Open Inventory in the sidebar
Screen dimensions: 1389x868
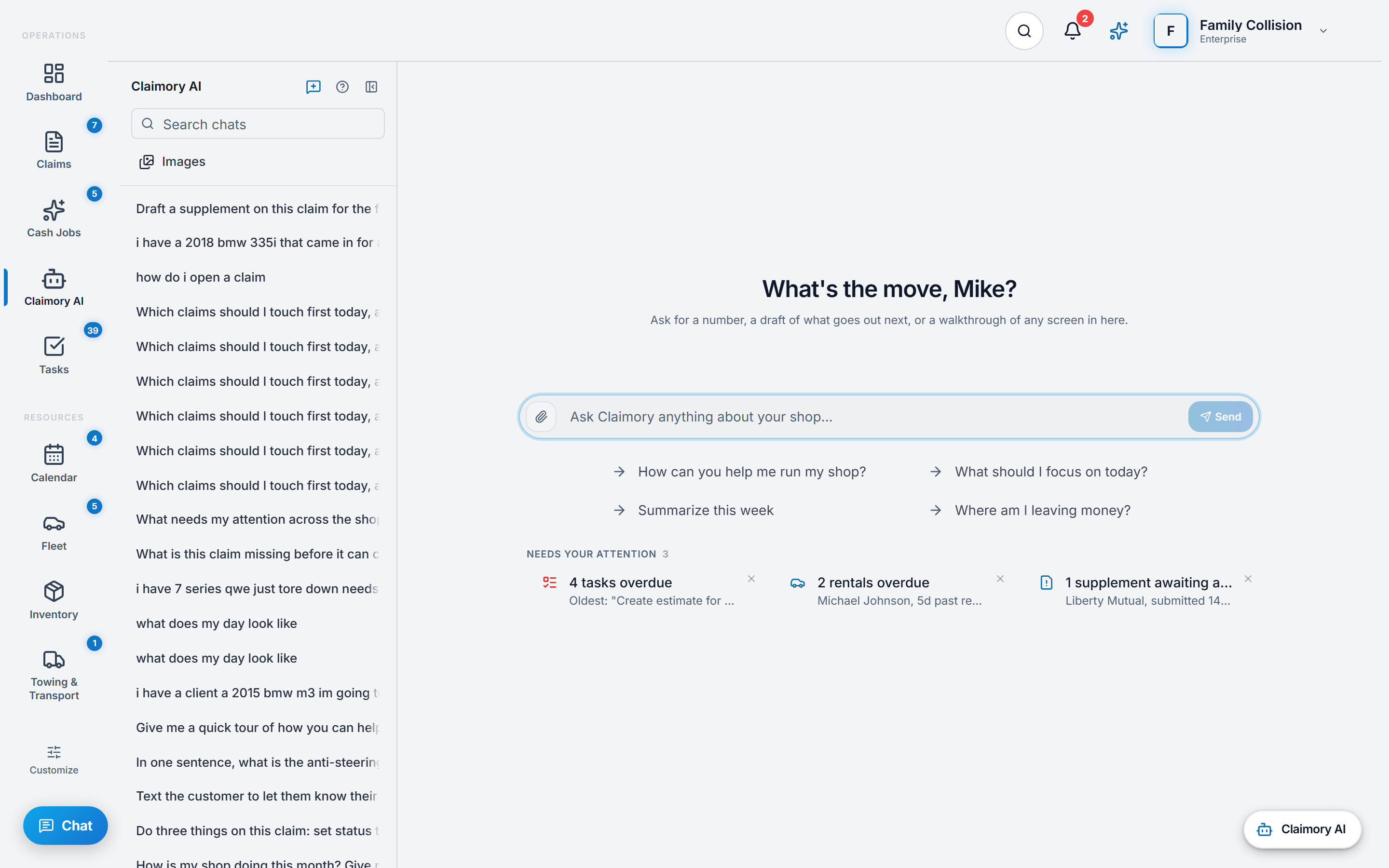tap(54, 600)
